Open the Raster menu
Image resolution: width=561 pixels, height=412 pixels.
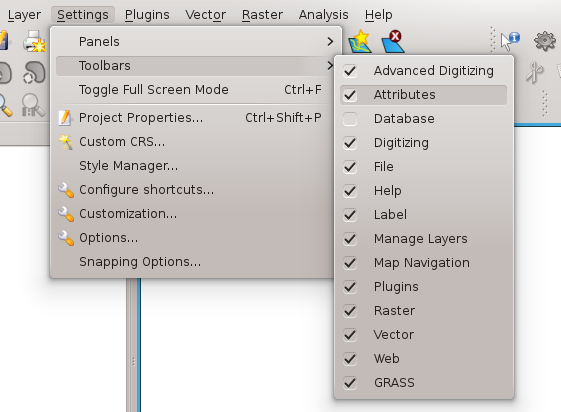(262, 15)
